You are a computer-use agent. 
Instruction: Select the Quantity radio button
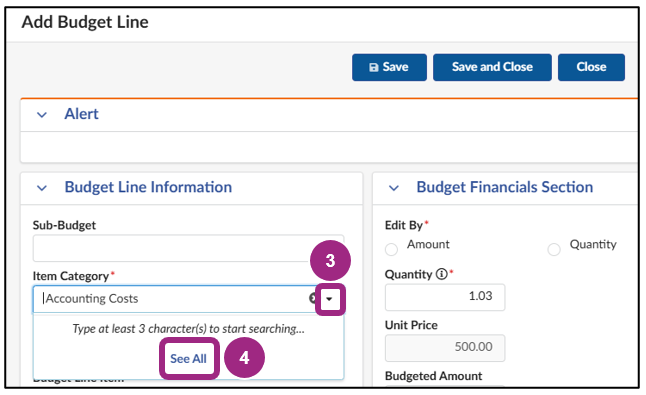554,249
